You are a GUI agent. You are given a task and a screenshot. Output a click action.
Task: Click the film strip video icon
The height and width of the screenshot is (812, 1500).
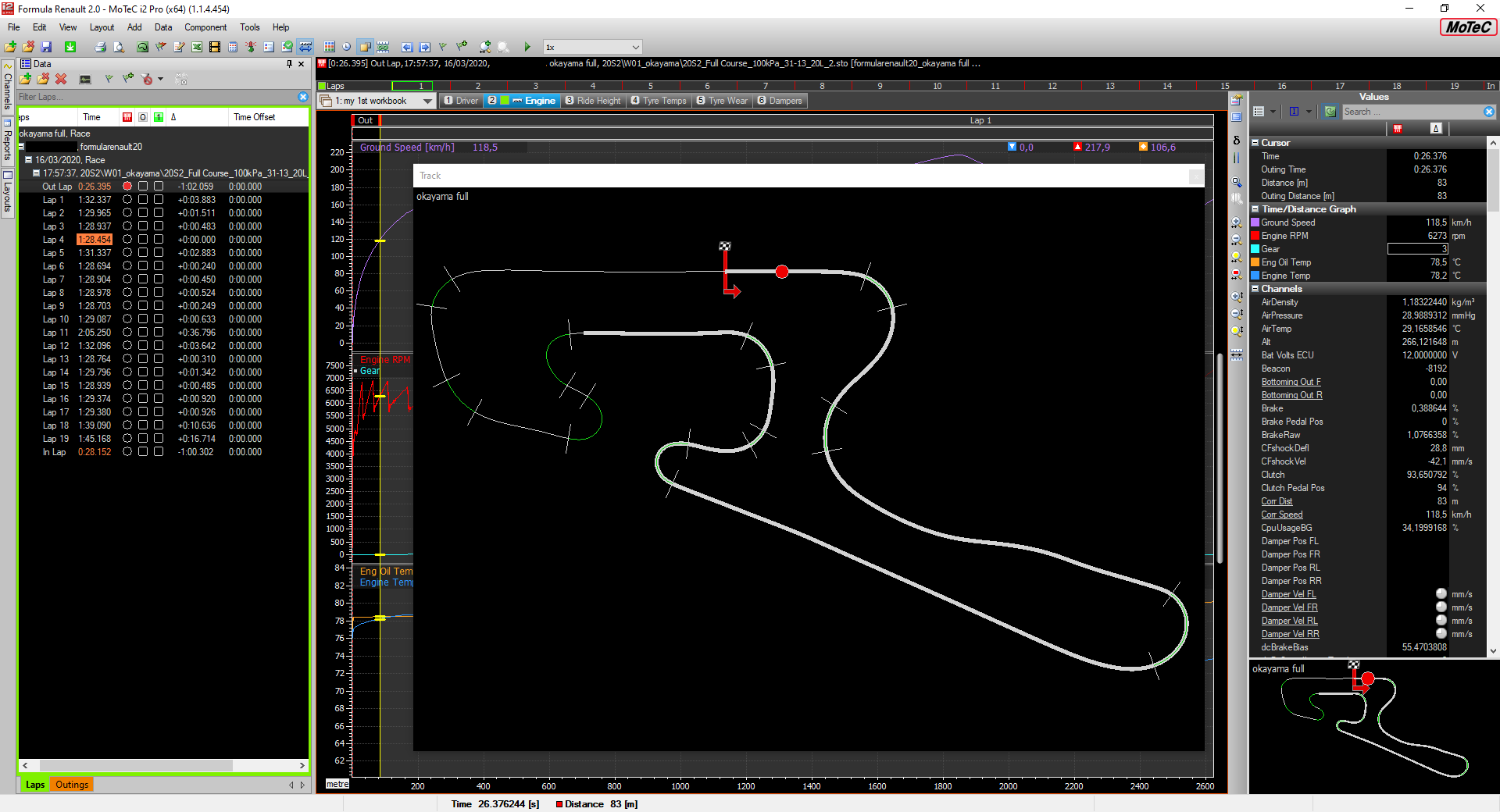click(x=215, y=47)
